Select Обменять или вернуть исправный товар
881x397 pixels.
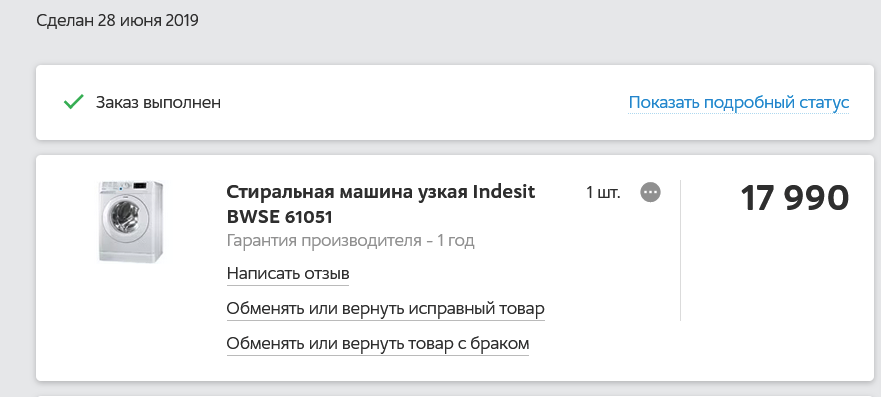385,309
